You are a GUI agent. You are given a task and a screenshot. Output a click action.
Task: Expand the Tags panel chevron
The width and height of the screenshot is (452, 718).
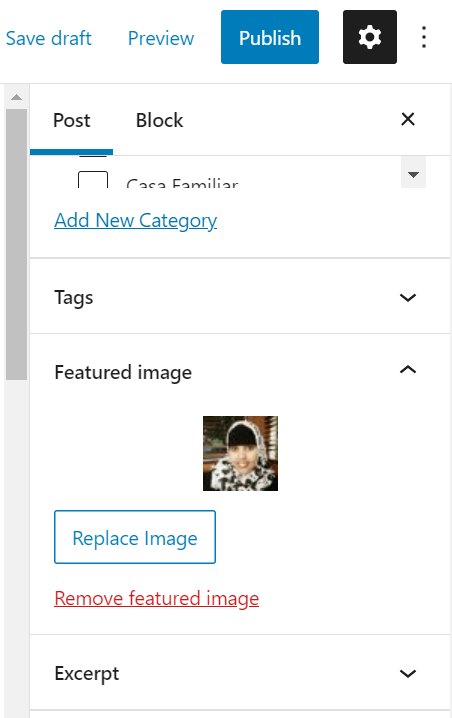(x=408, y=298)
